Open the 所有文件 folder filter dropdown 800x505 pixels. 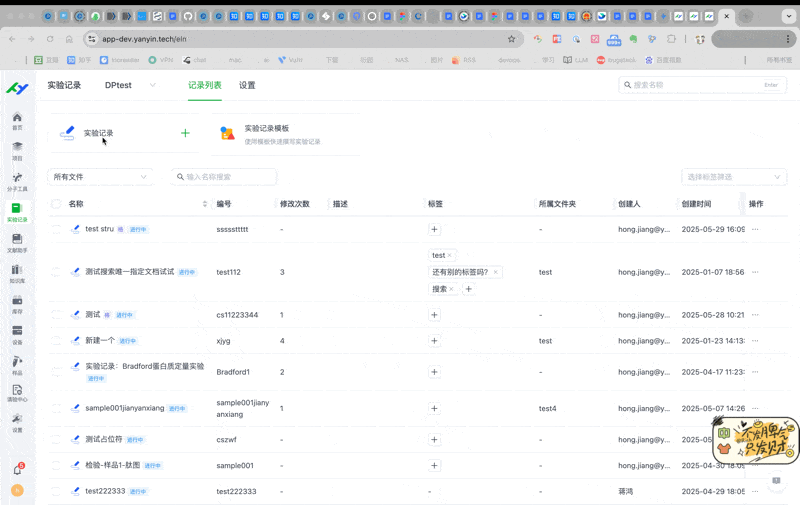(100, 177)
